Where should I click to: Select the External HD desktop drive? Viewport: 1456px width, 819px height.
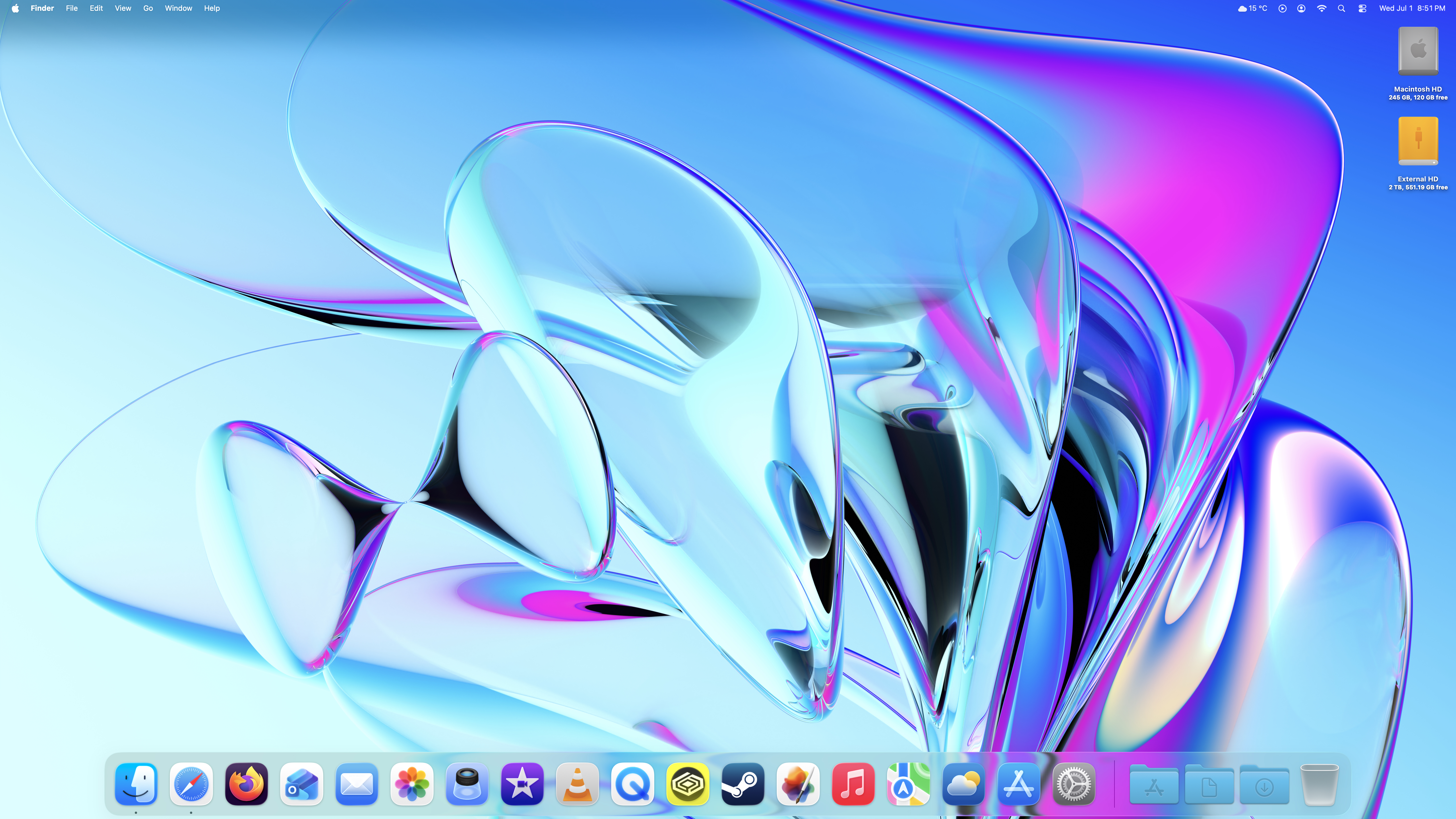pyautogui.click(x=1418, y=141)
